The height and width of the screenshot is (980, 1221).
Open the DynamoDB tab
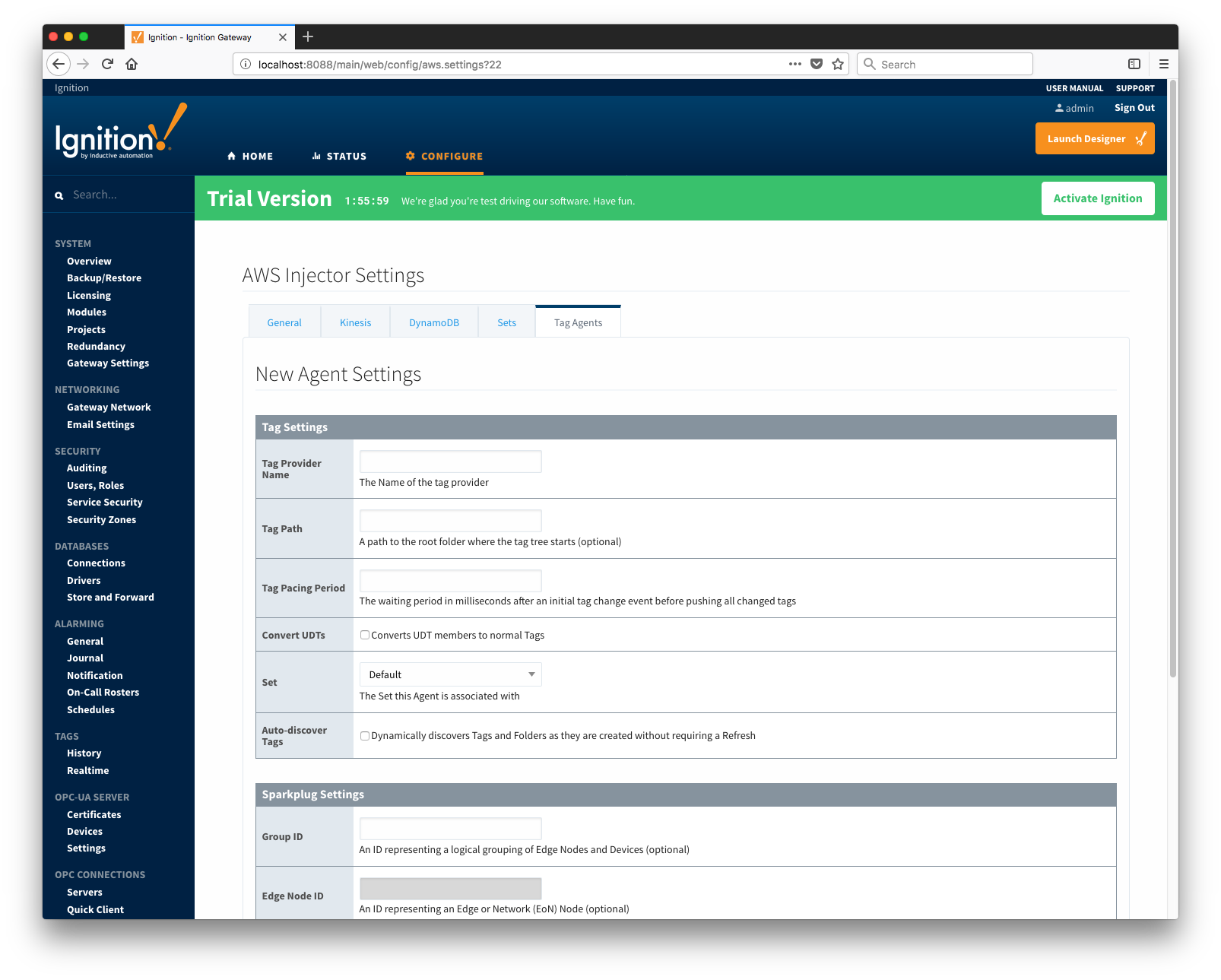coord(433,322)
